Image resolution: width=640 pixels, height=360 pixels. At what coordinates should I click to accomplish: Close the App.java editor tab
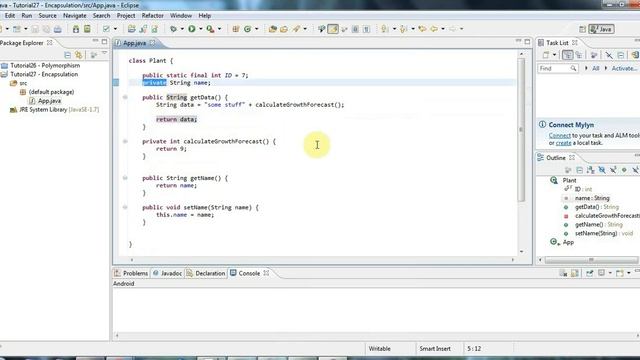click(x=153, y=43)
